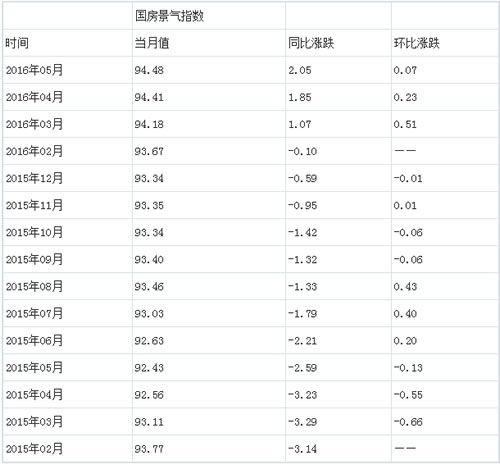Screen dimensions: 500x465
Task: Click the 2016年04月 date cell
Action: pos(34,97)
